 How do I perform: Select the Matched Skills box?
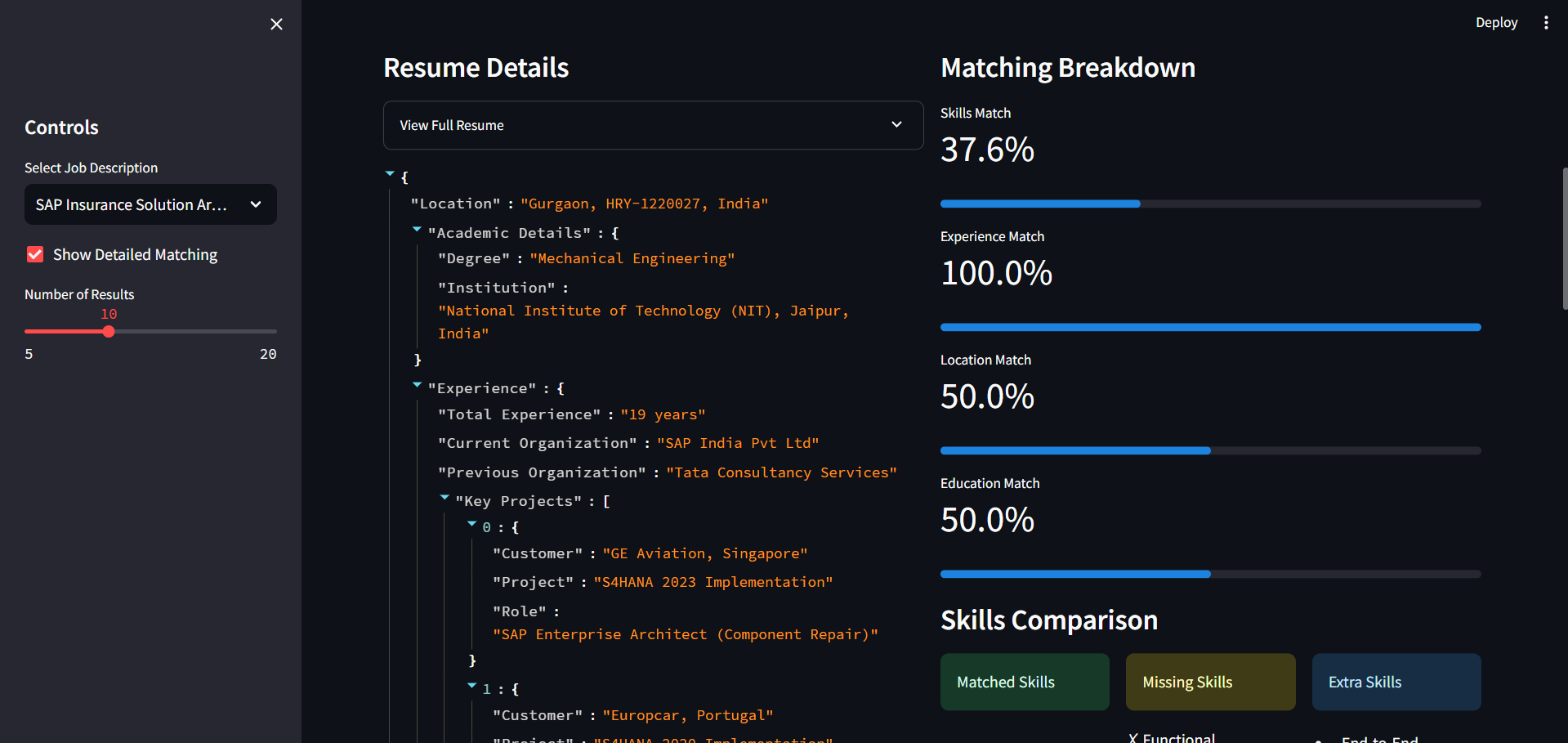click(1025, 682)
